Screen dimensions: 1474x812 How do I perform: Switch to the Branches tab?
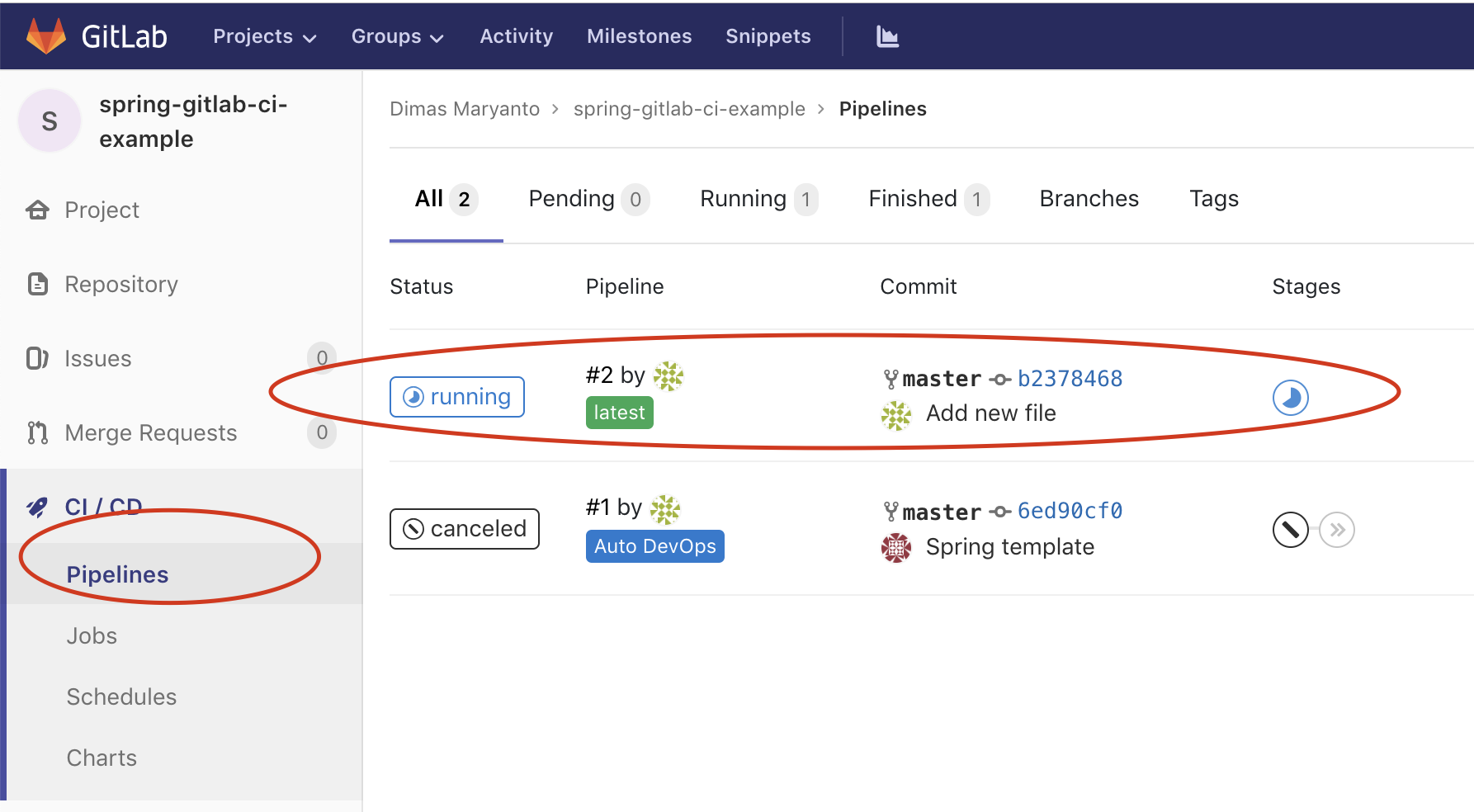pos(1089,199)
